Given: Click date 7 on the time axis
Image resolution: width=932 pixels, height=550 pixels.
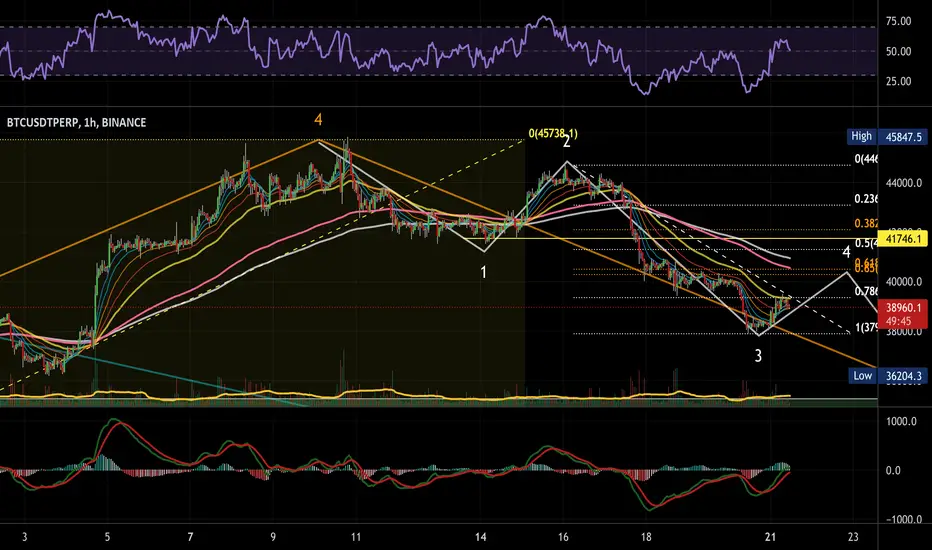Looking at the screenshot, I should 190,538.
